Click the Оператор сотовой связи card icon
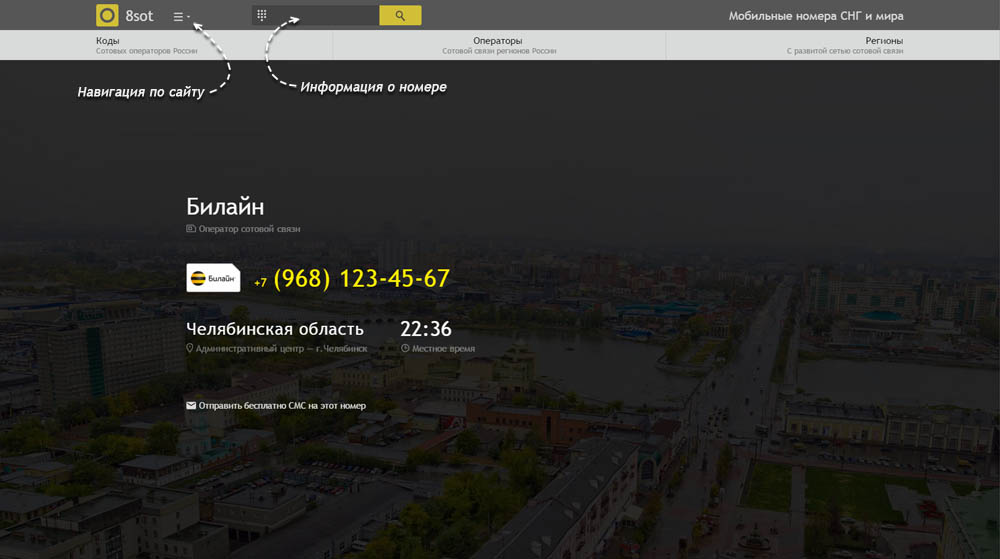The height and width of the screenshot is (559, 1000). click(191, 228)
